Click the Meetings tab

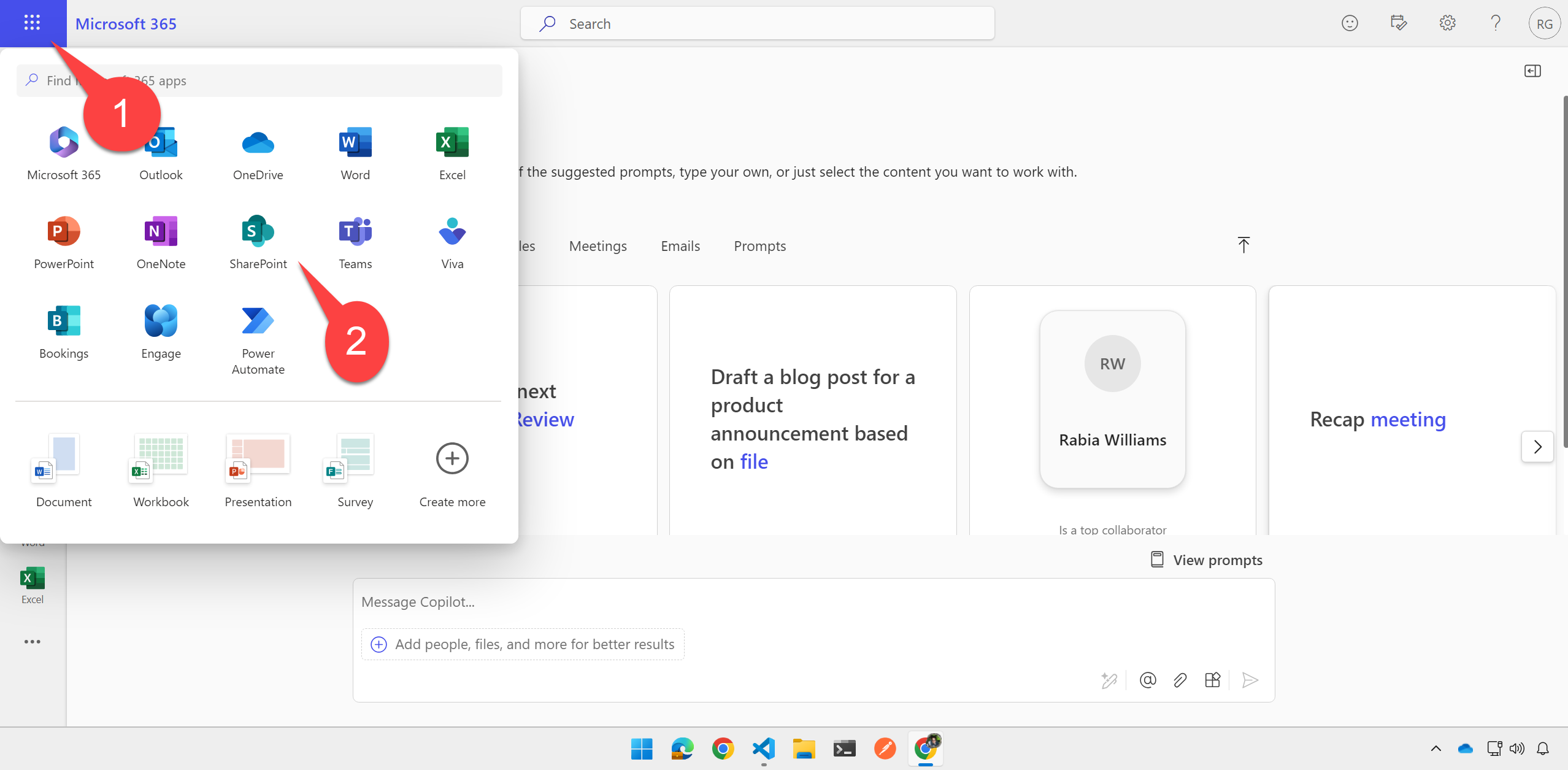coord(597,244)
